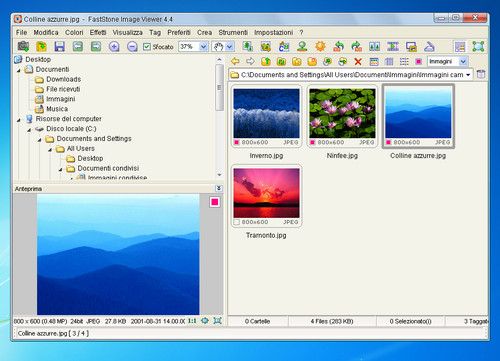The height and width of the screenshot is (361, 500).
Task: Click the Zoom Out magnifier icon
Action: pos(132,46)
